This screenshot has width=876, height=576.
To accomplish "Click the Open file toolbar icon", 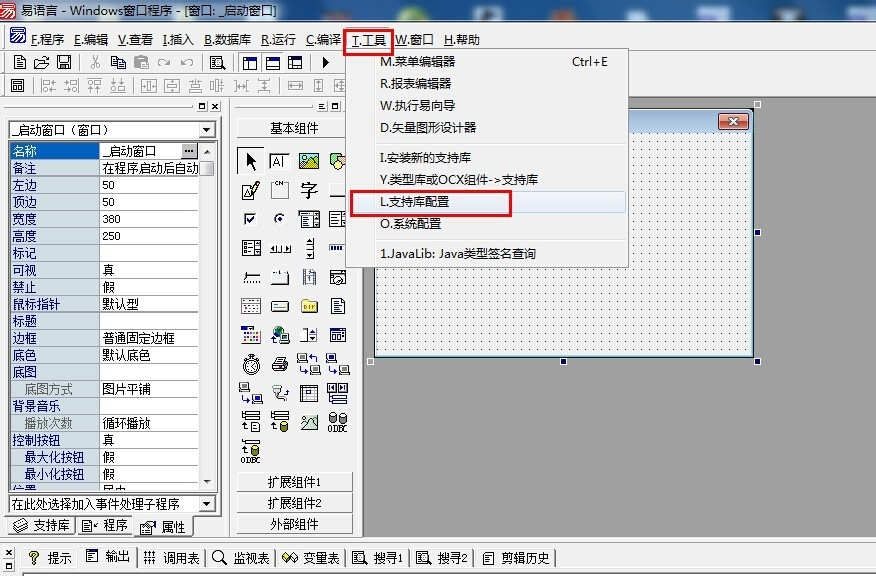I will tap(41, 63).
